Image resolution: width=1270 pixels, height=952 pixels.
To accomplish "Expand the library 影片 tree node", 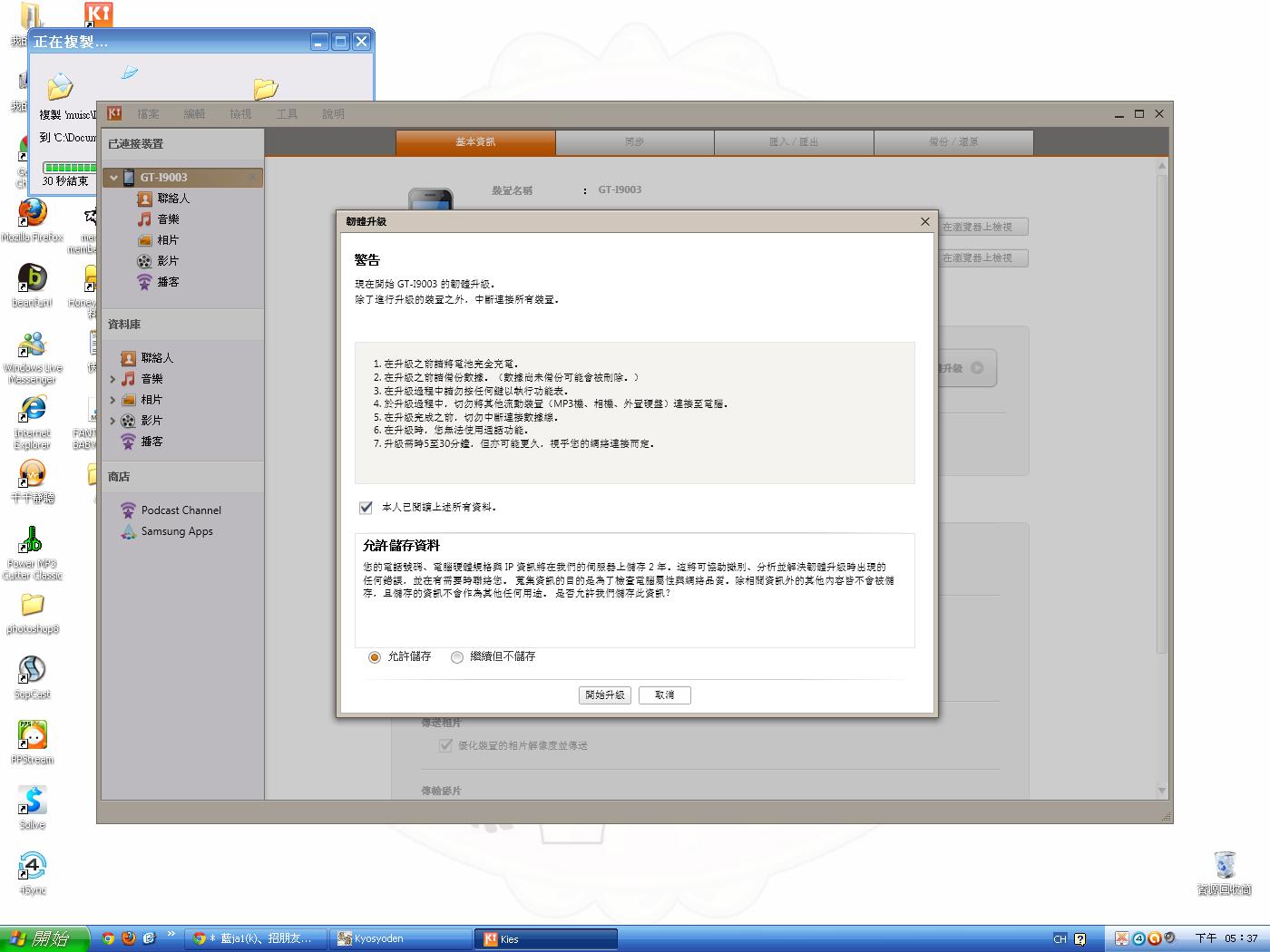I will [112, 421].
